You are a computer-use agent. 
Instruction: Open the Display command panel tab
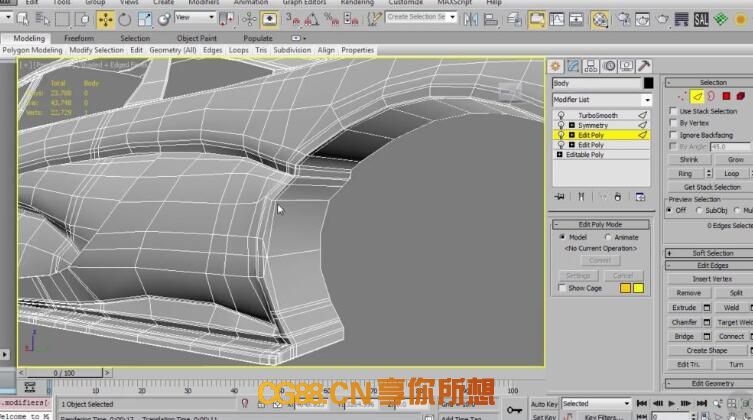tap(626, 66)
